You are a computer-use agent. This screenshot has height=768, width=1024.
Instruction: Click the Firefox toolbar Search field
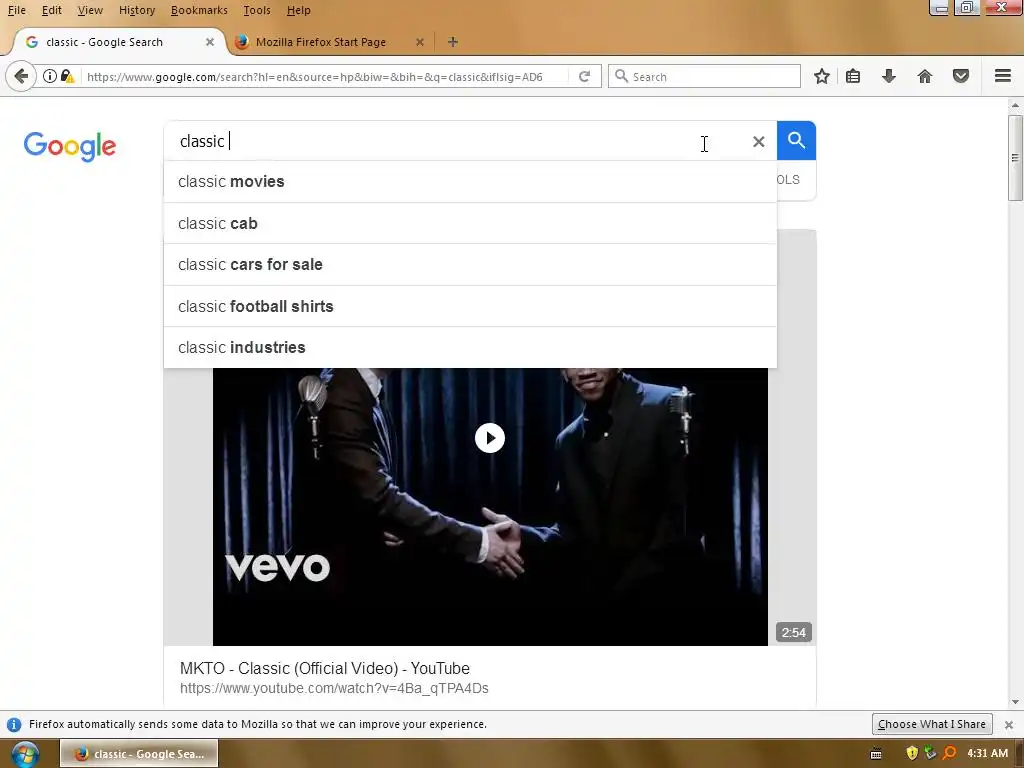tap(704, 76)
